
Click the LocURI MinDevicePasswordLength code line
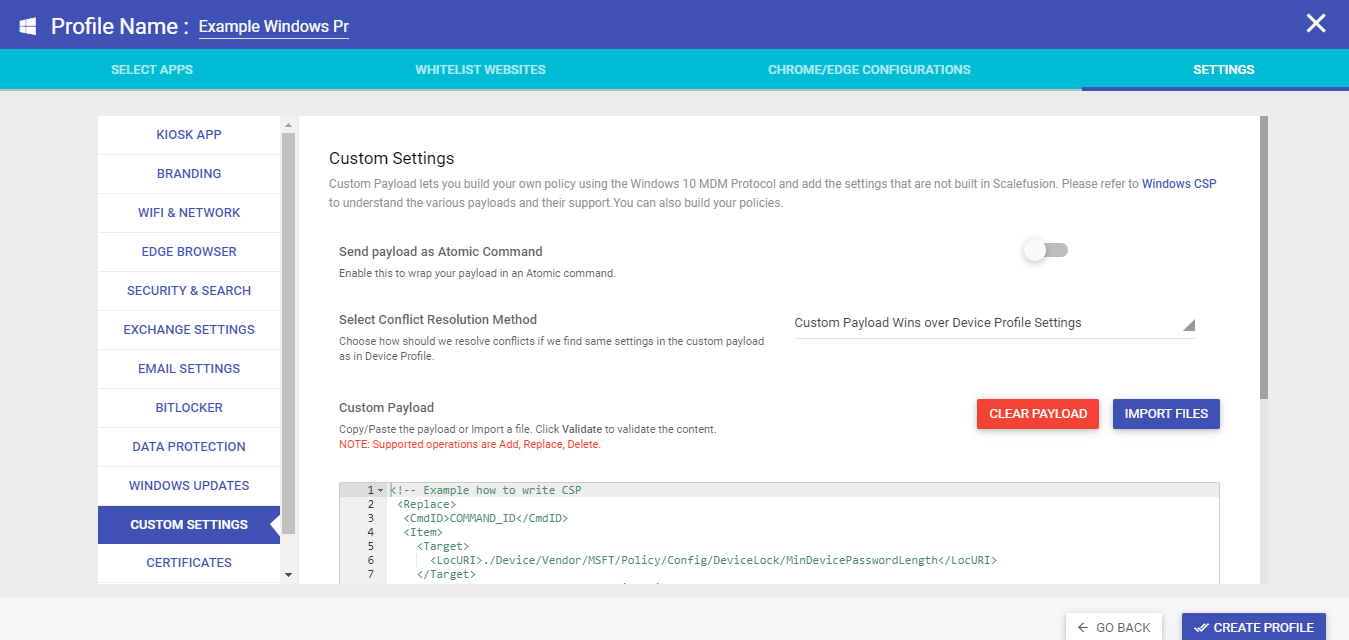click(714, 561)
